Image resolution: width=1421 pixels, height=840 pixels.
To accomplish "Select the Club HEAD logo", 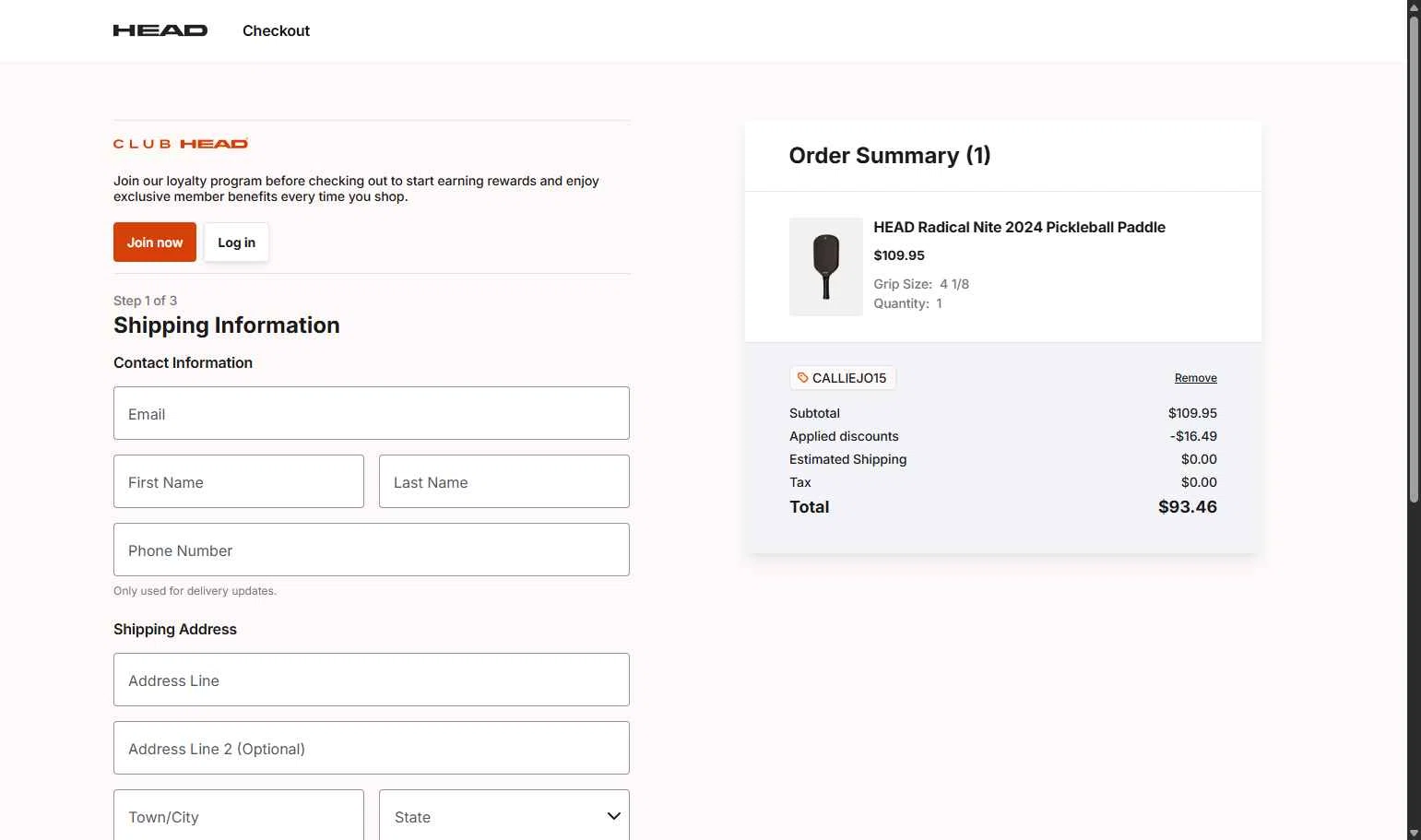I will click(181, 144).
